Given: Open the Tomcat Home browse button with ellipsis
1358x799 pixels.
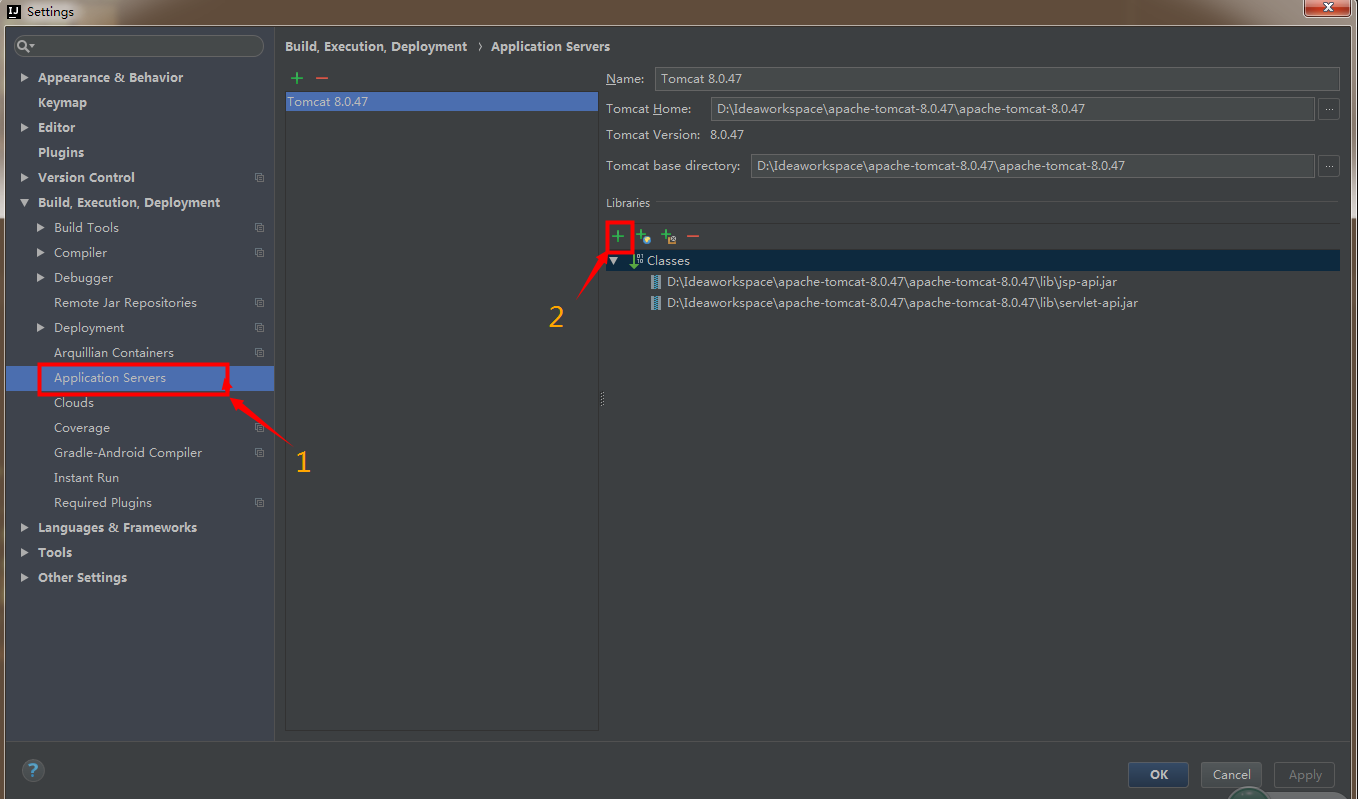Looking at the screenshot, I should 1328,109.
